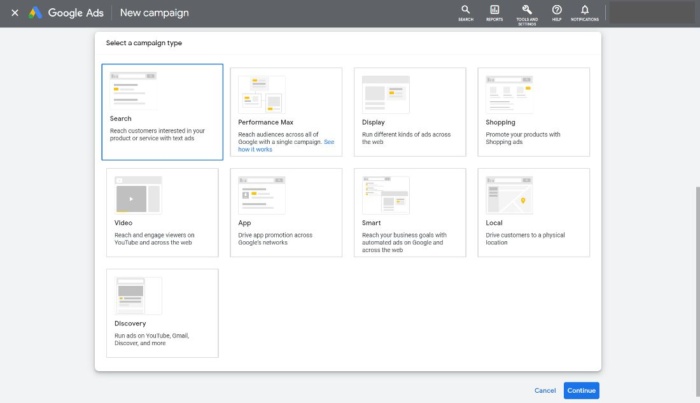Viewport: 700px width, 403px height.
Task: Open Tools and Settings wrench icon
Action: pos(527,14)
